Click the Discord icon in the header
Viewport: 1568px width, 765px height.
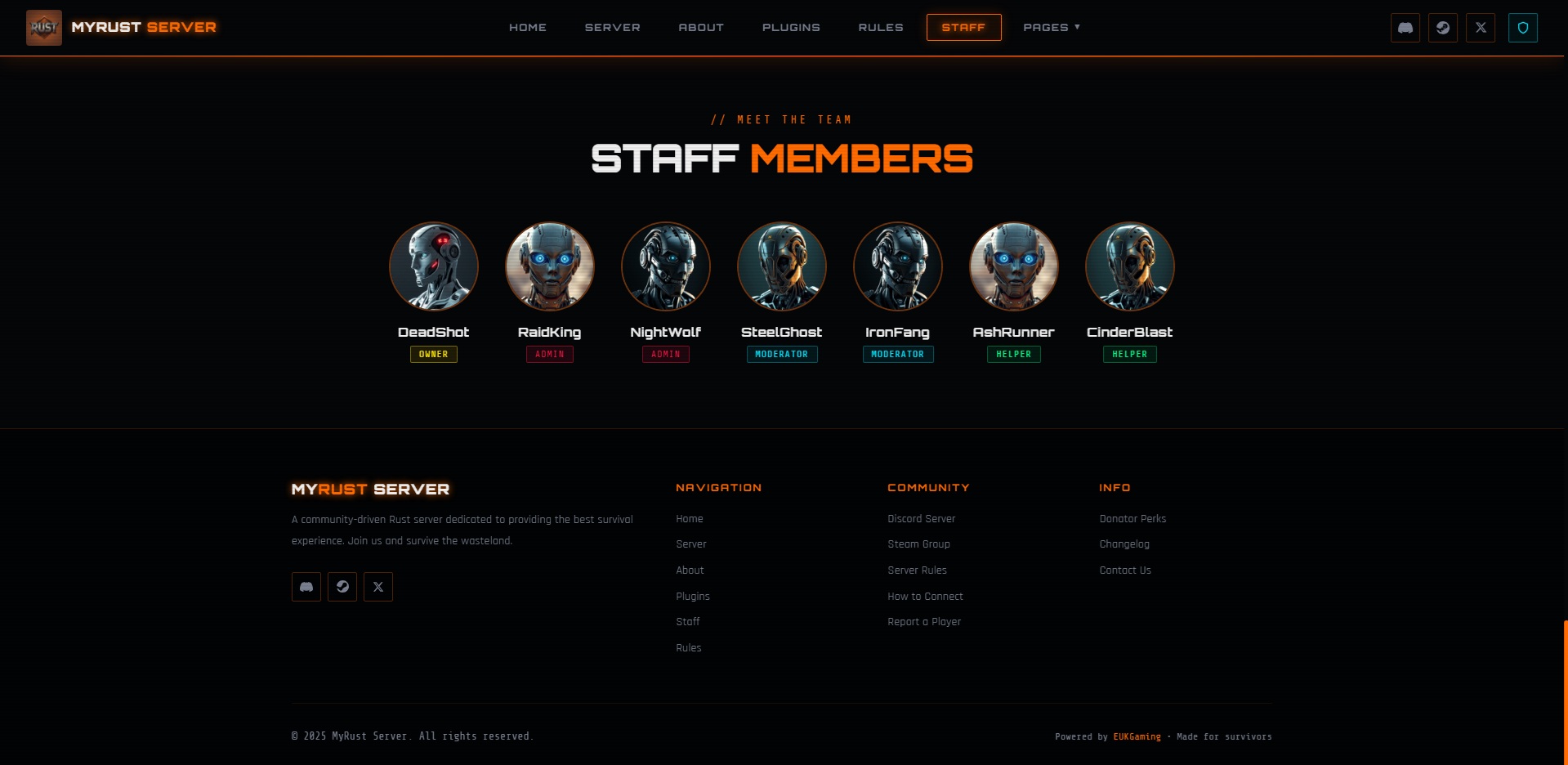[1405, 28]
